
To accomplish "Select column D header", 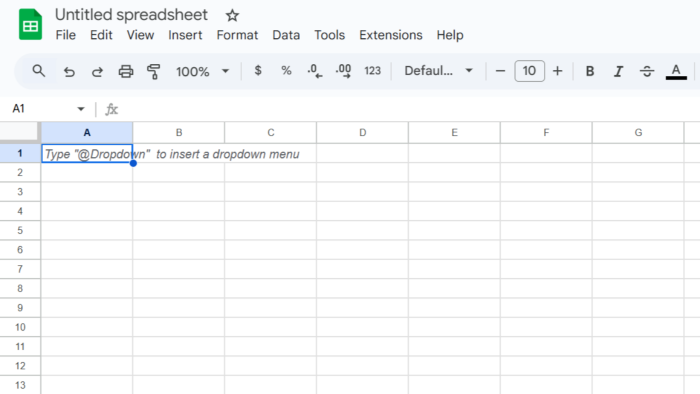I will tap(362, 133).
